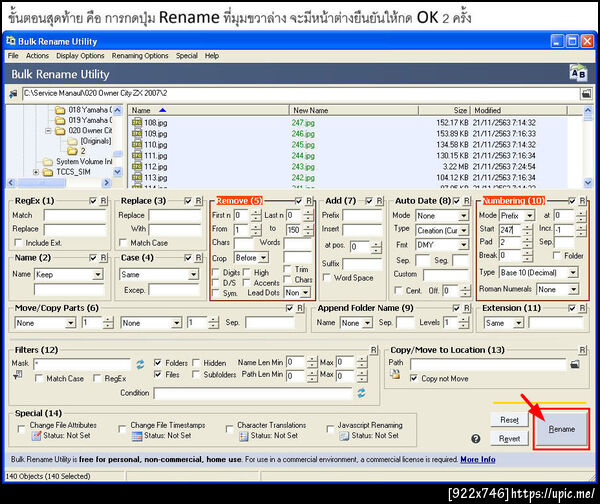
Task: Click the TCCS_SIM folder icon
Action: tap(48, 172)
